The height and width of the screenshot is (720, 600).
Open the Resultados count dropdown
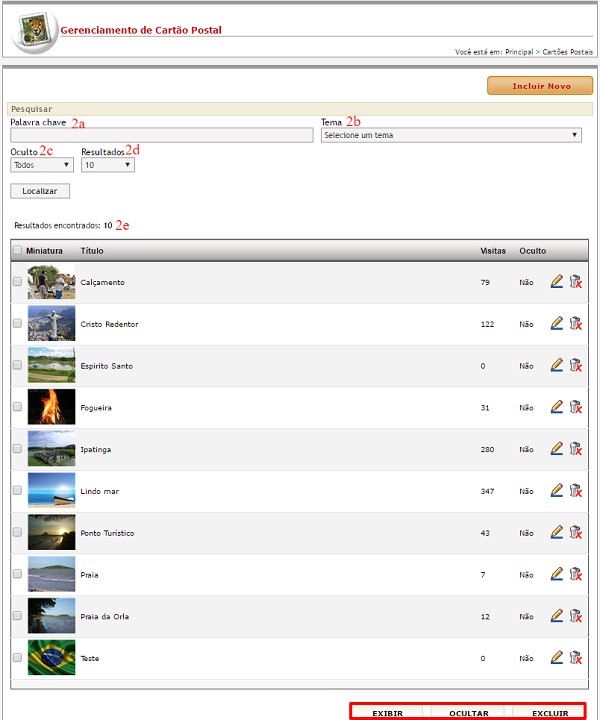coord(108,165)
